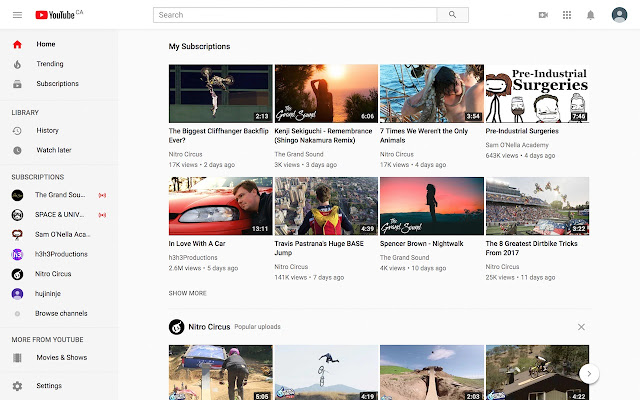Viewport: 640px width, 400px height.
Task: Click the History clock icon
Action: 17,131
